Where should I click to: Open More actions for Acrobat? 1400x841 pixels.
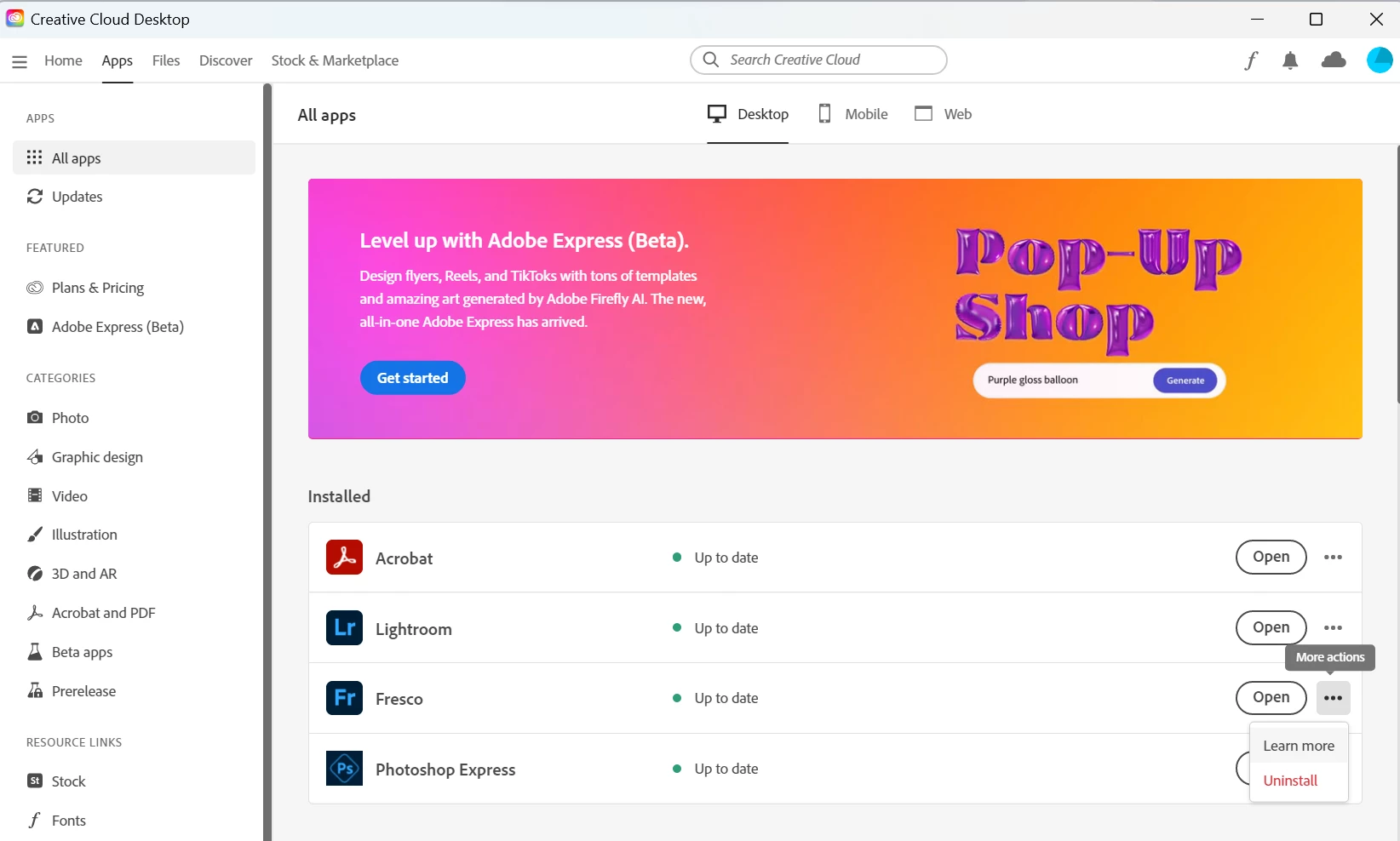1333,558
